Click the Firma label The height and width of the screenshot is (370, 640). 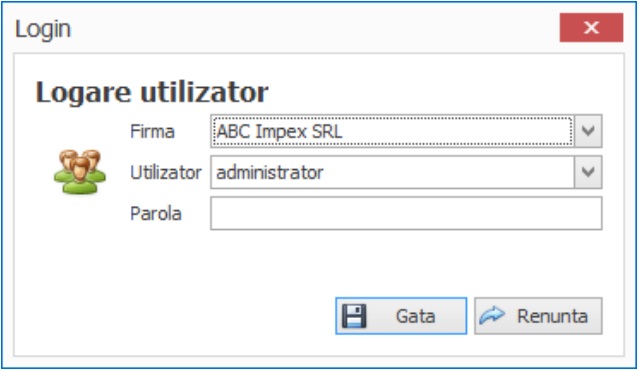pyautogui.click(x=152, y=131)
